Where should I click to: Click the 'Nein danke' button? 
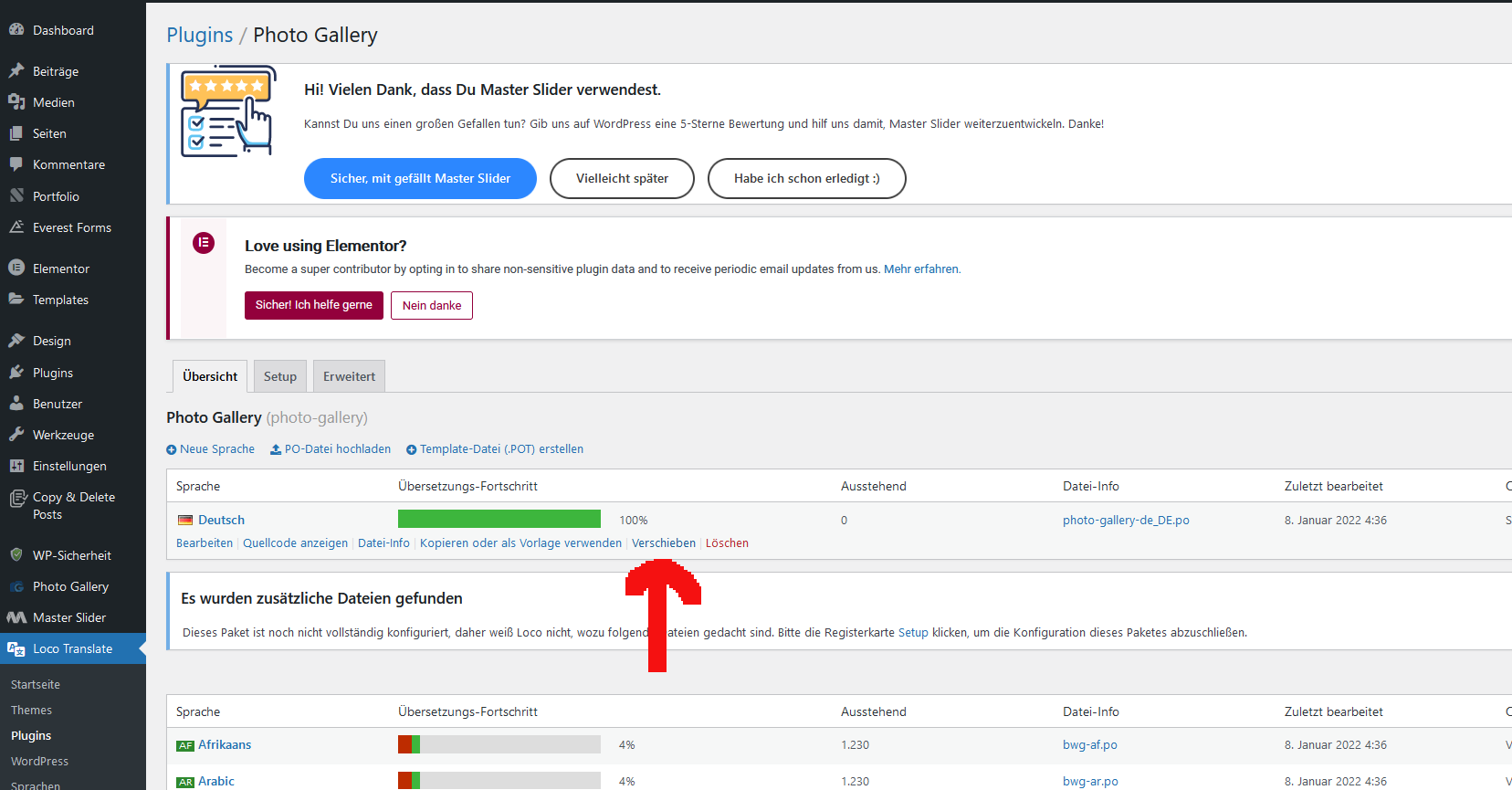432,305
